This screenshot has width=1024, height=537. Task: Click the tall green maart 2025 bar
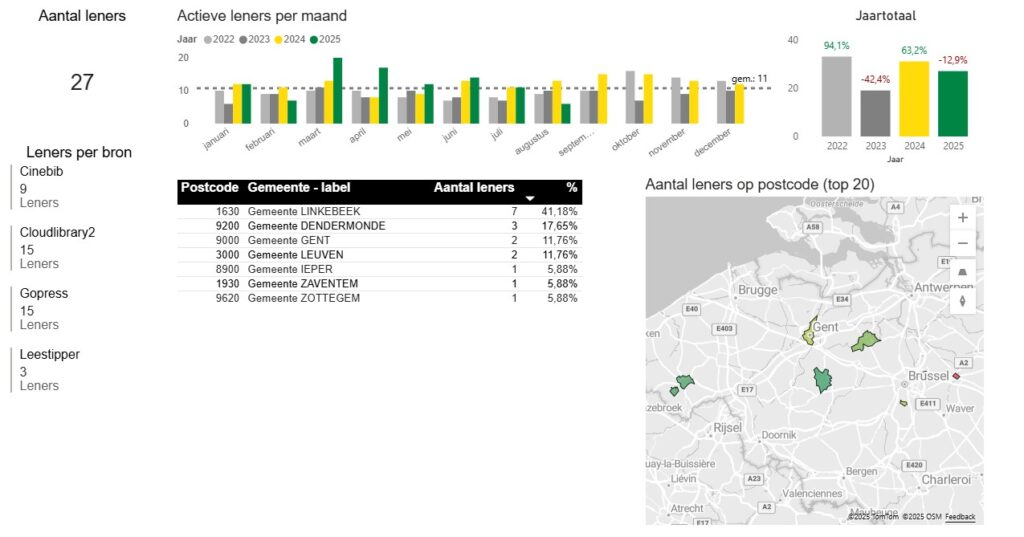[x=337, y=90]
